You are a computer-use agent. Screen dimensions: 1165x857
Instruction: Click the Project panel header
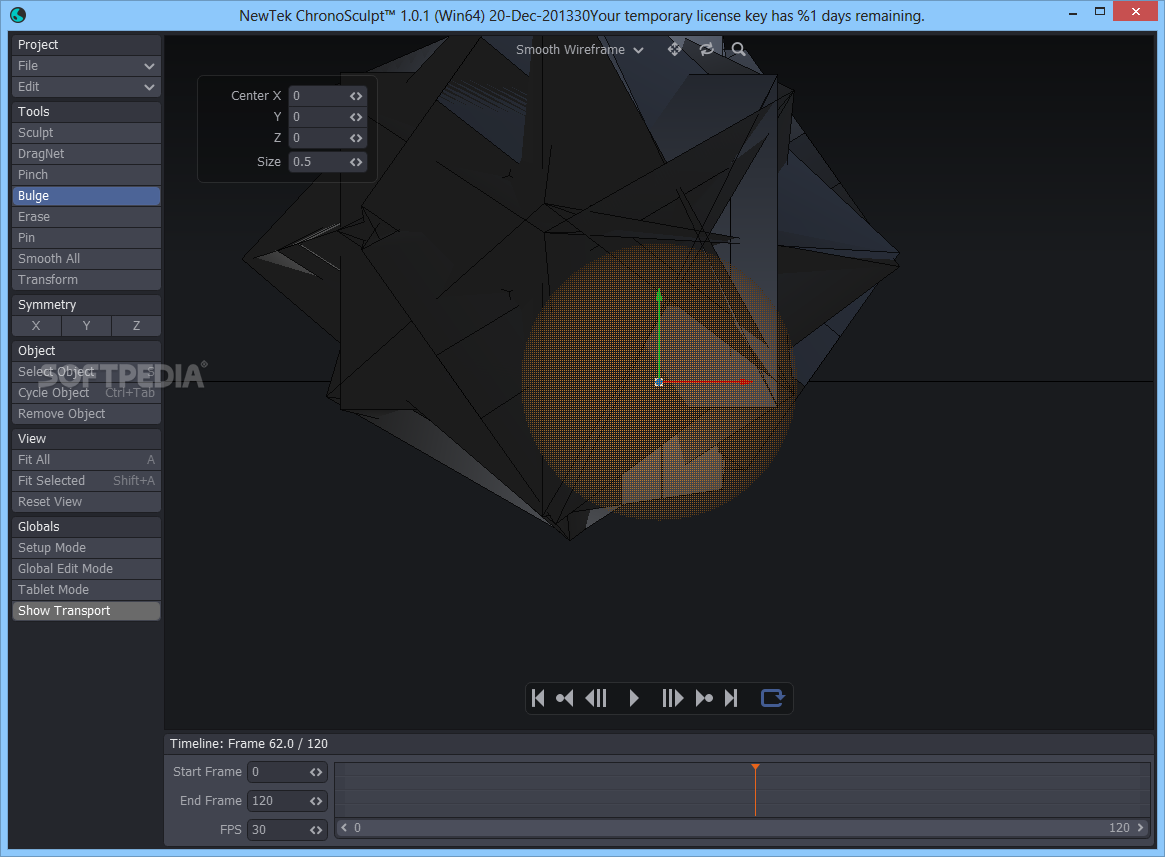click(x=86, y=45)
